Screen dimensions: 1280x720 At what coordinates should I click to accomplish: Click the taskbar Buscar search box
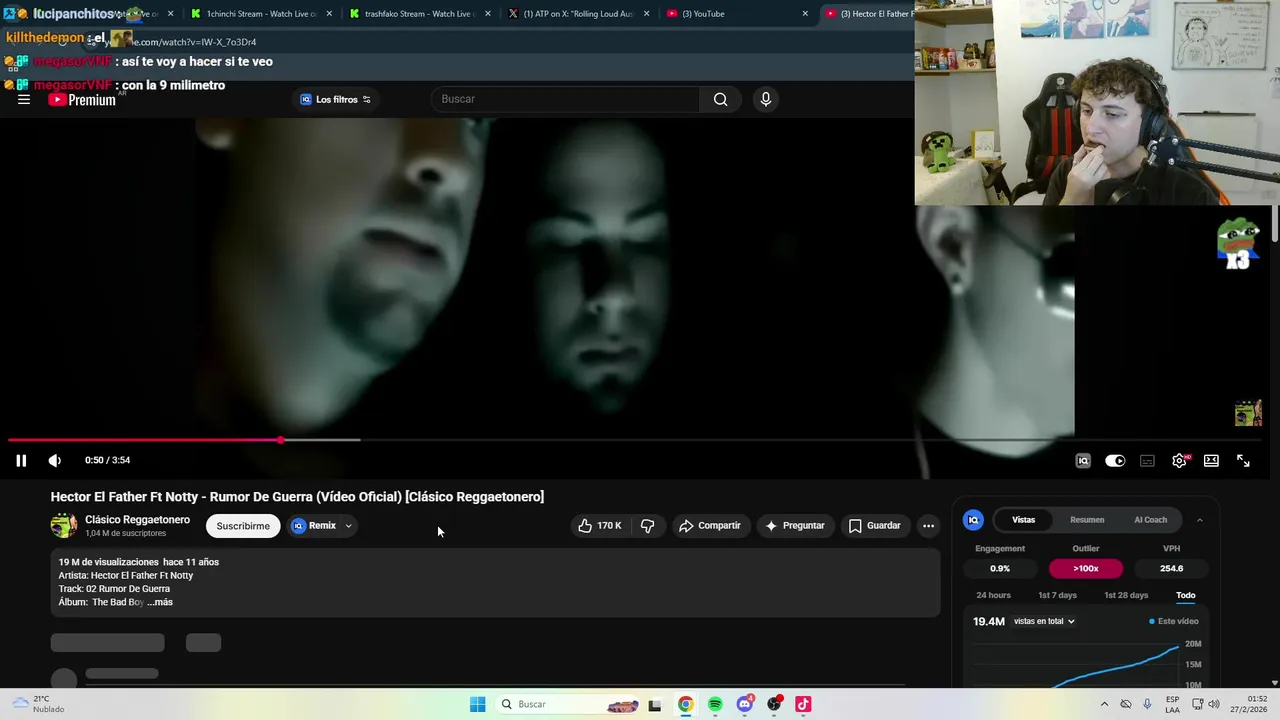point(567,704)
